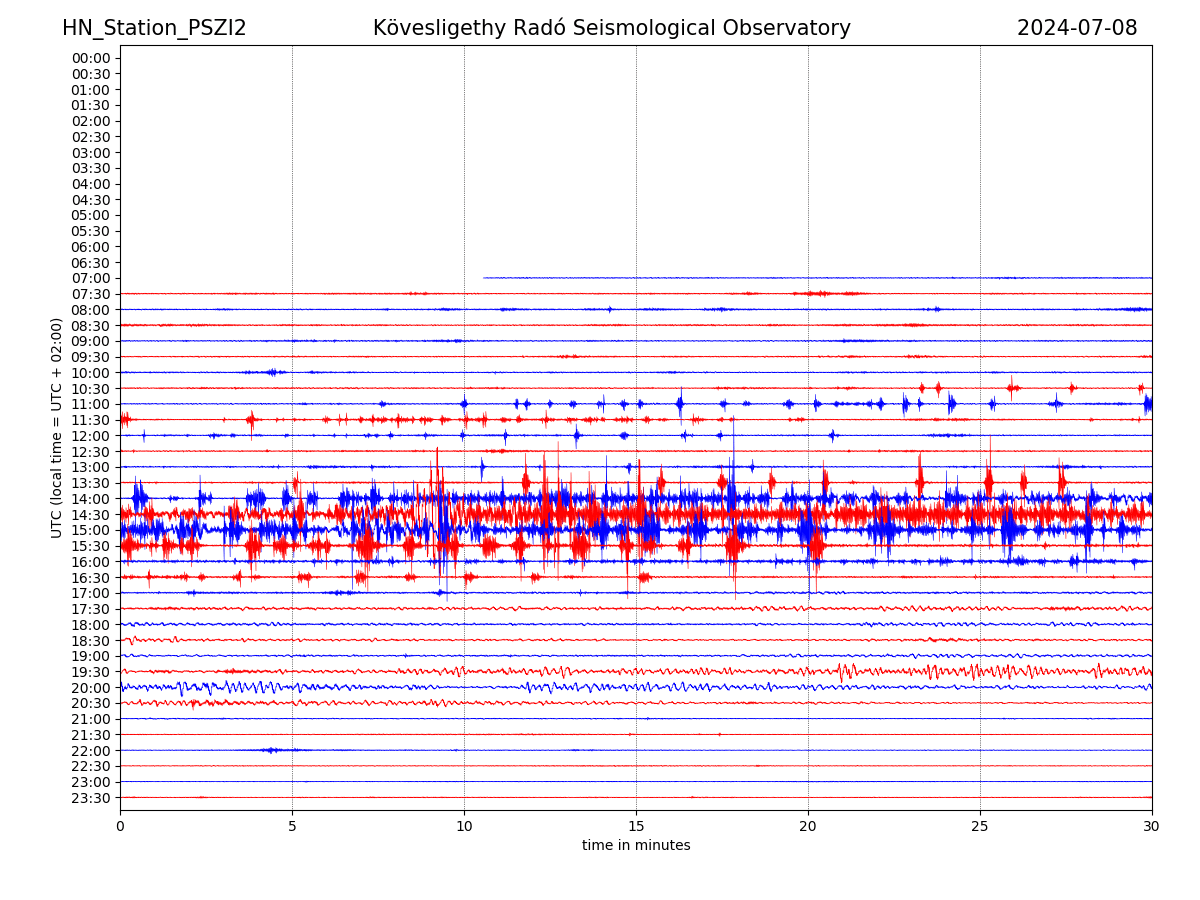Click where the 07:00 blue trace begins
Viewport: 1200px width, 900px height.
pyautogui.click(x=484, y=278)
